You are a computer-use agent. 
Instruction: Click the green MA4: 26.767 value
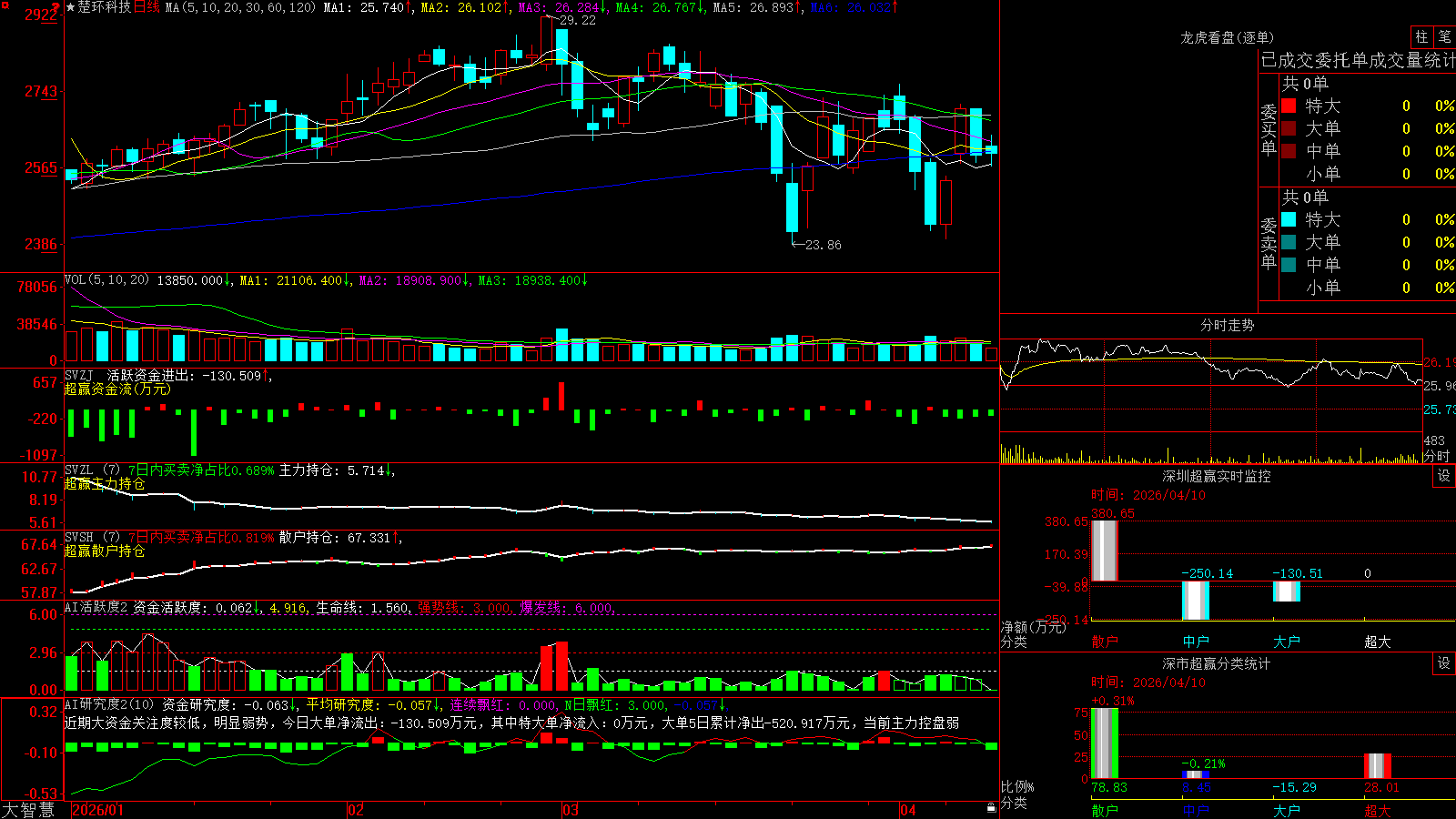tap(659, 7)
